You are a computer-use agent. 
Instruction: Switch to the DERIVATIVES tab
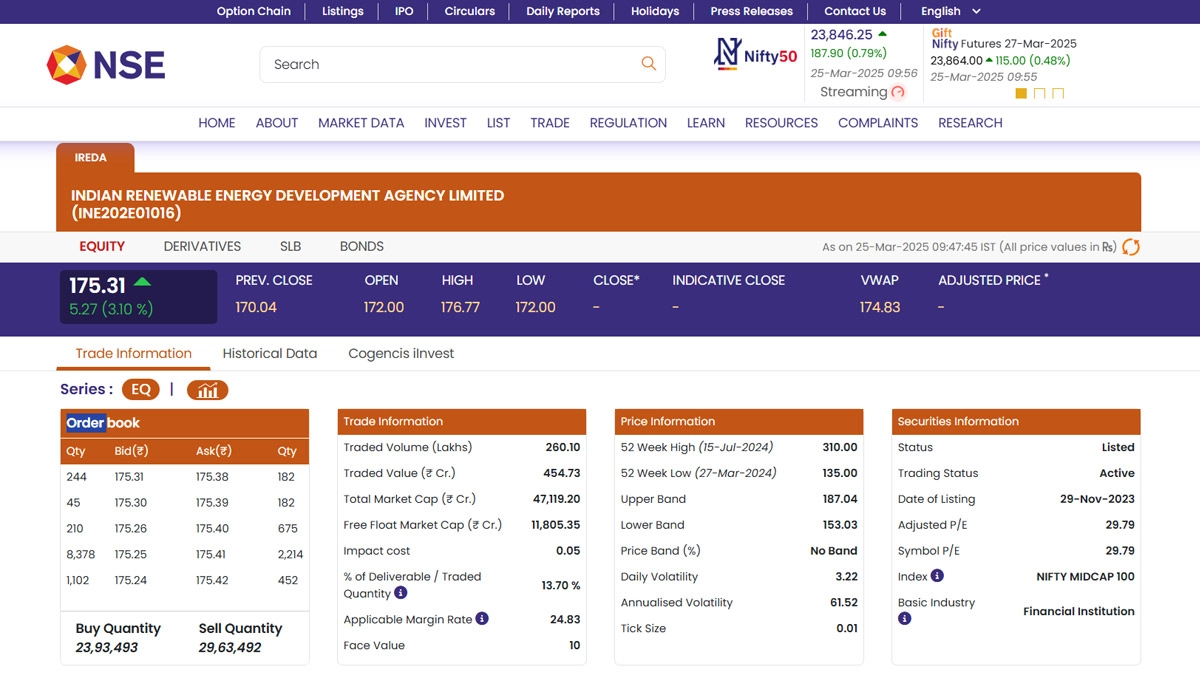click(x=202, y=246)
